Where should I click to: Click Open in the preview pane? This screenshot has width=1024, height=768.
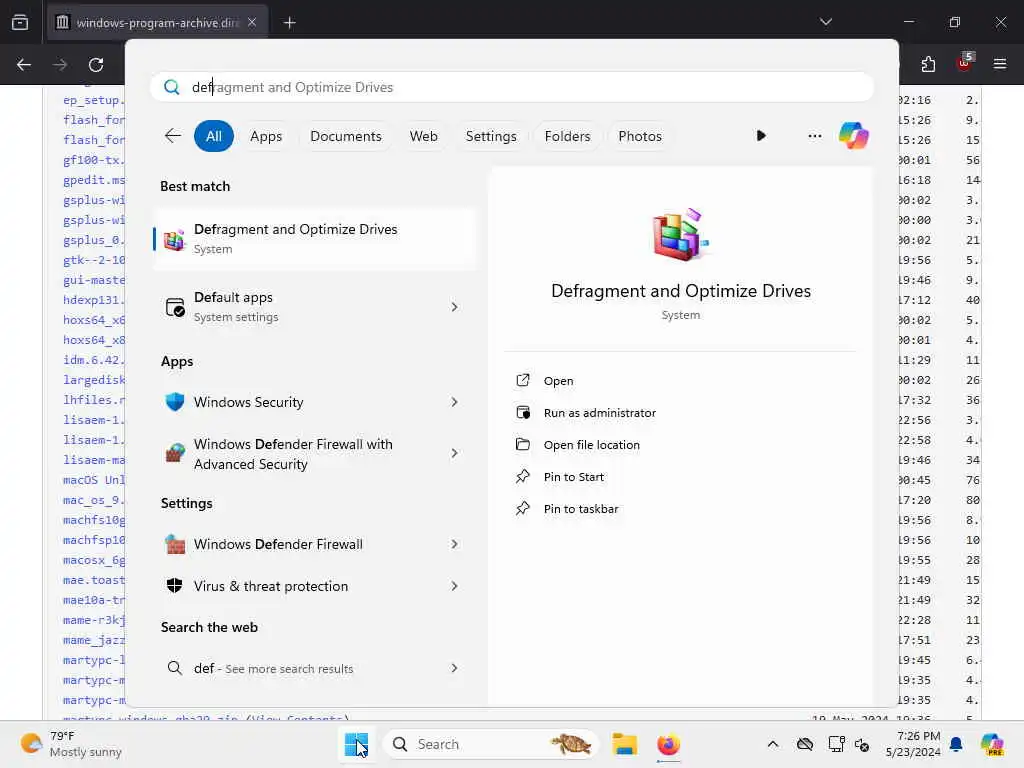558,381
